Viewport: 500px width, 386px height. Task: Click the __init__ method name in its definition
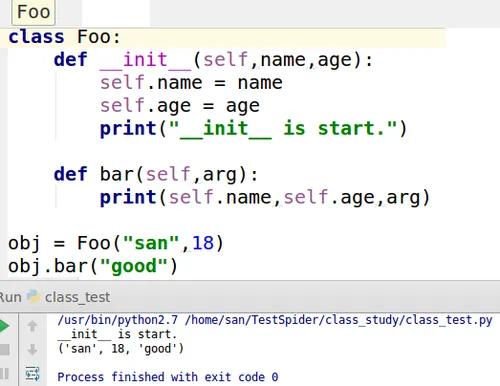[145, 60]
